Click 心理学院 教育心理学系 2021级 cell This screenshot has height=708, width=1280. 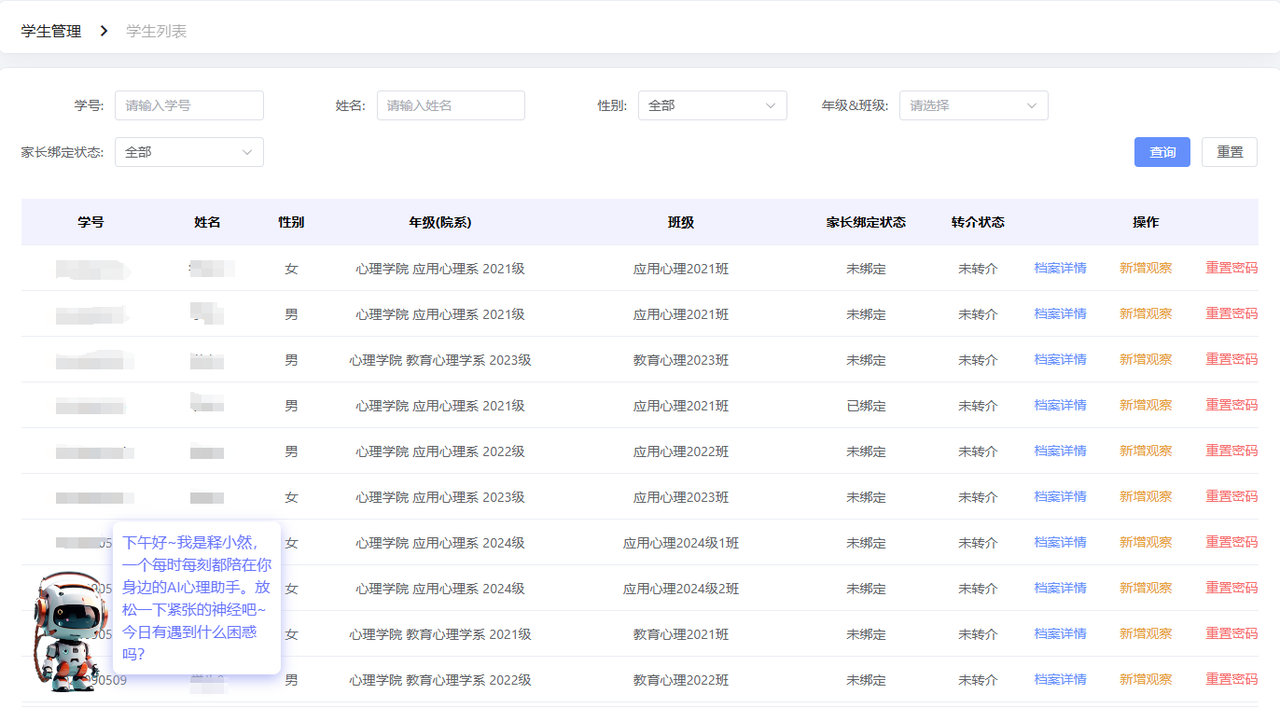point(440,635)
